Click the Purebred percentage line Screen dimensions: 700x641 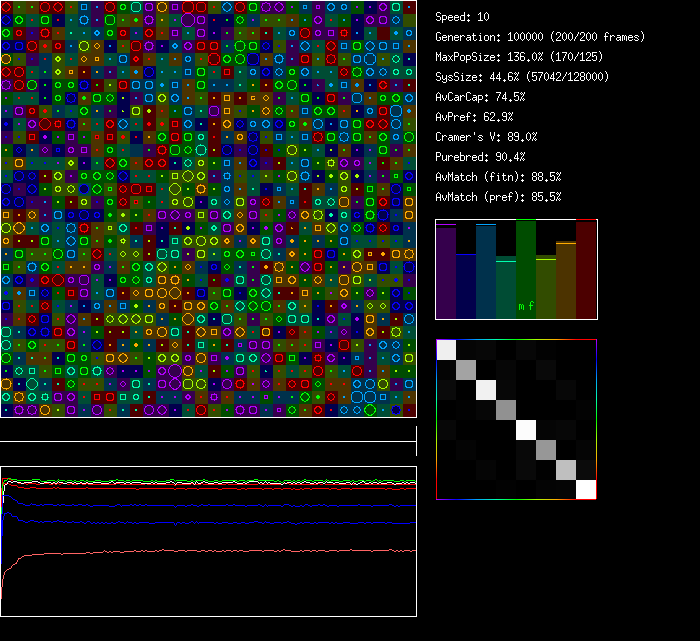point(480,157)
